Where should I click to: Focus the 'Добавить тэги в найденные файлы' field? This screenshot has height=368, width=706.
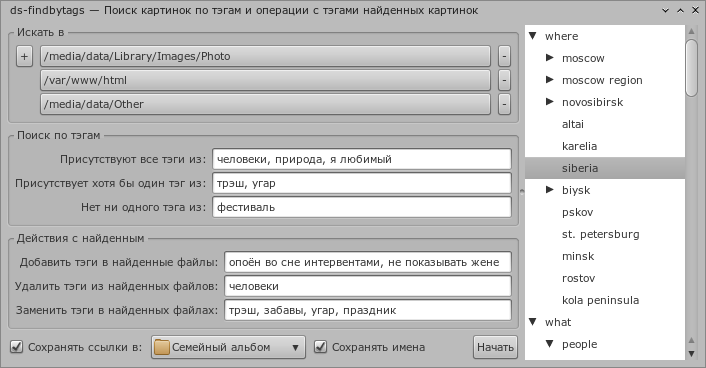click(x=368, y=262)
